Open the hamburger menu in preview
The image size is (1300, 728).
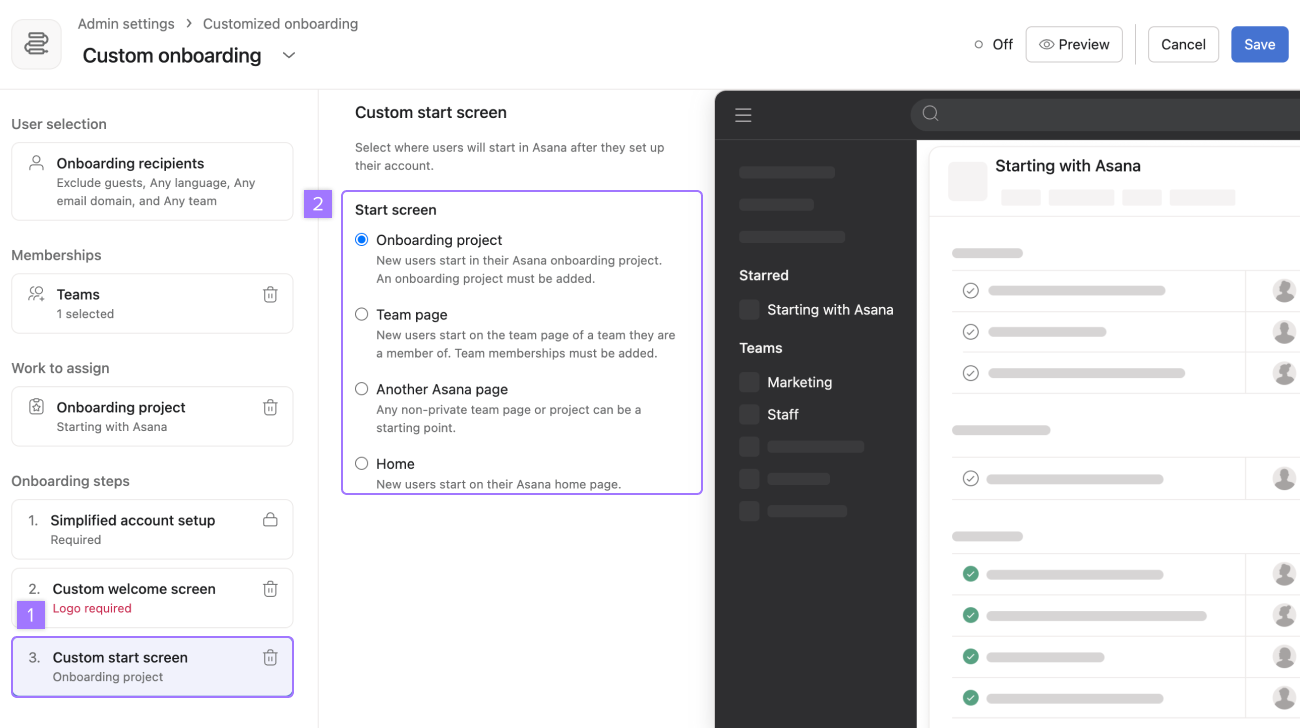click(743, 115)
